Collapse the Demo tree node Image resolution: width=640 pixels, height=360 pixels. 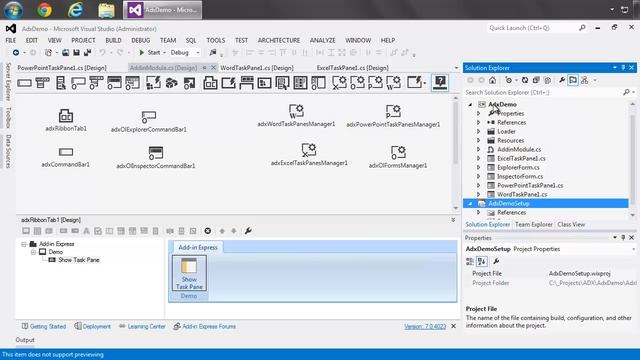coord(33,252)
